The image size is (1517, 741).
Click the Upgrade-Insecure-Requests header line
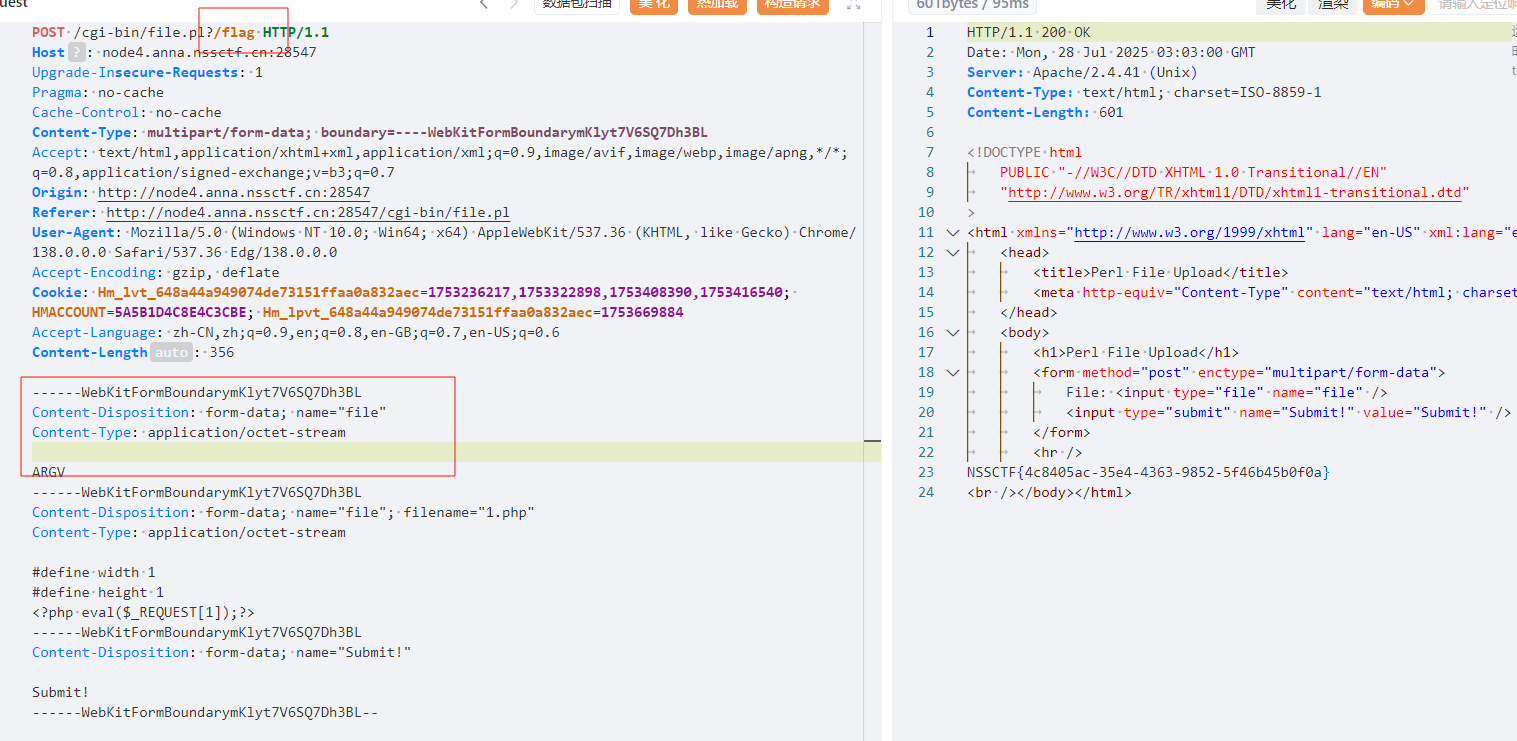[147, 72]
